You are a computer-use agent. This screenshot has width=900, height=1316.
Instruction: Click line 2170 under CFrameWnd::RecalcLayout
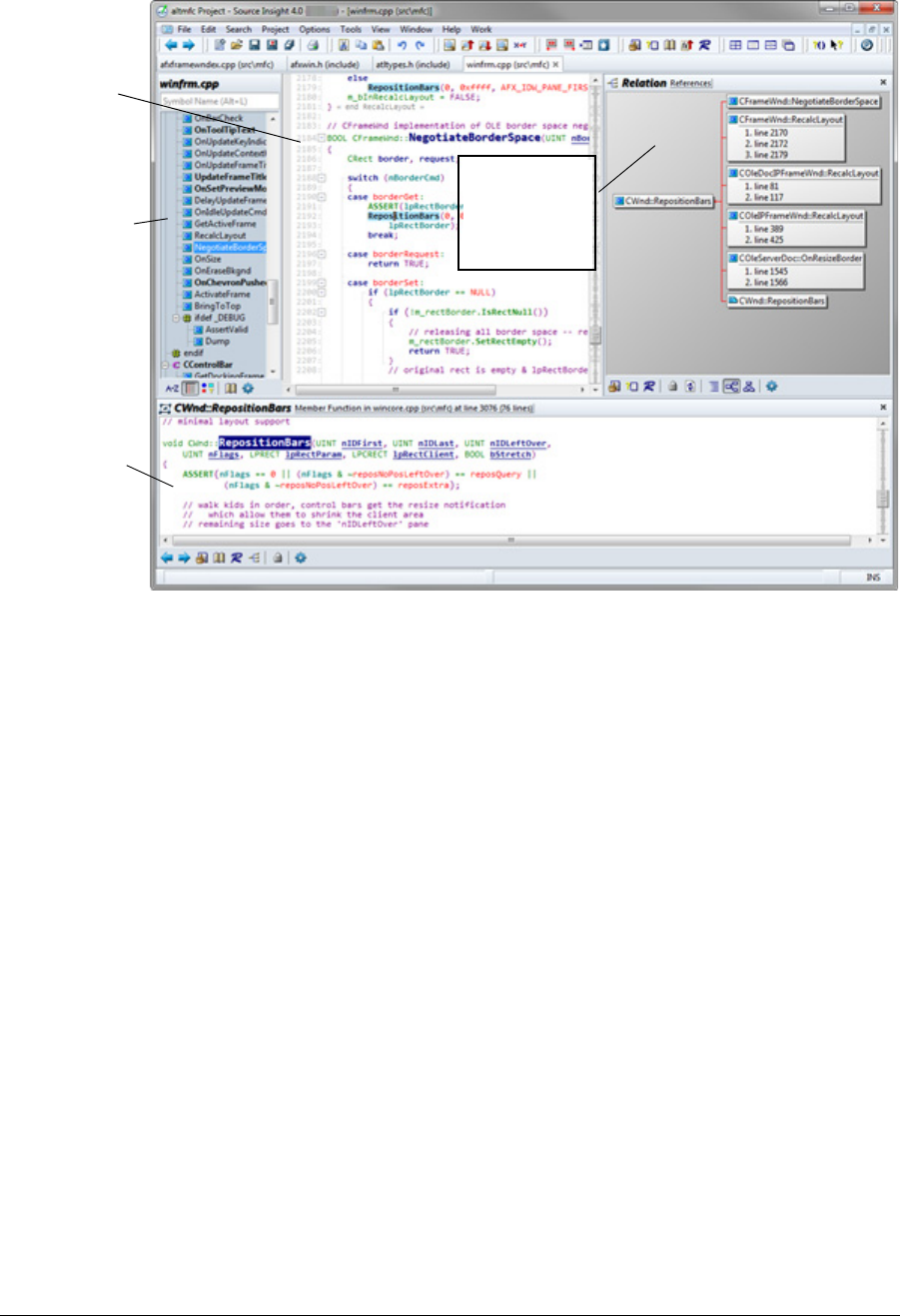tap(765, 132)
